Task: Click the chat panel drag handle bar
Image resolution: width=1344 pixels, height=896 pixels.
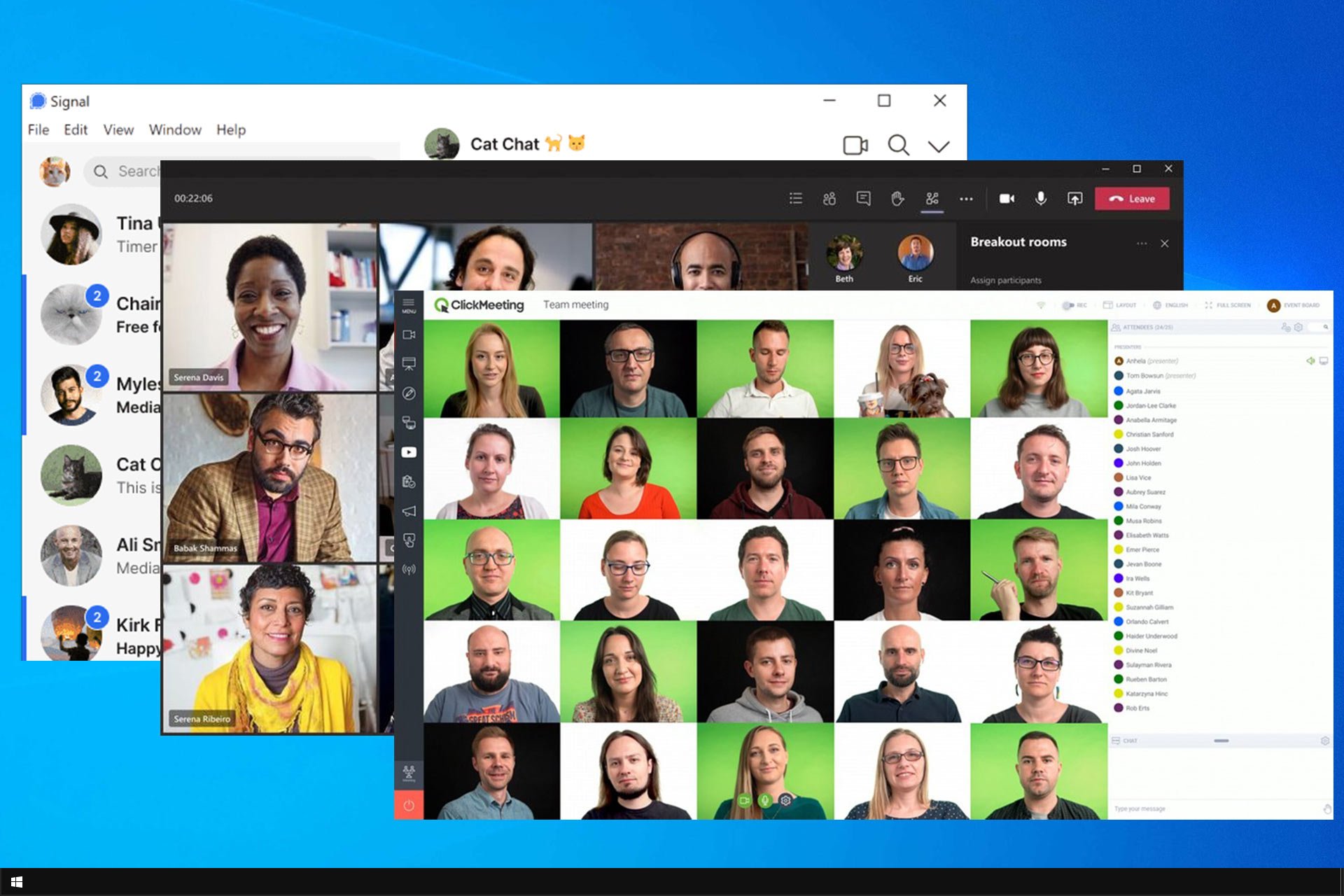Action: point(1221,741)
